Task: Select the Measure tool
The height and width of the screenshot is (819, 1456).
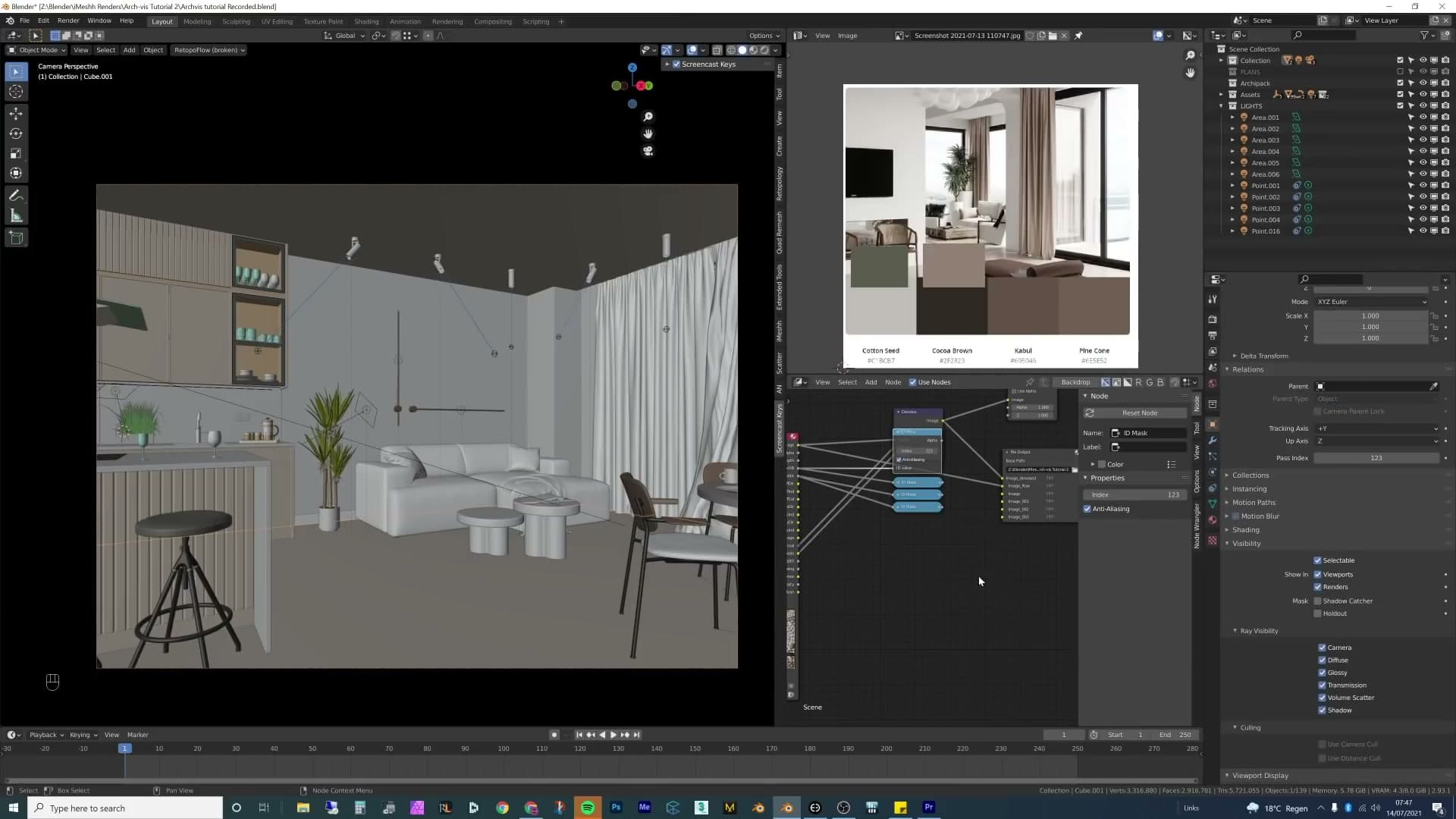Action: pos(16,216)
